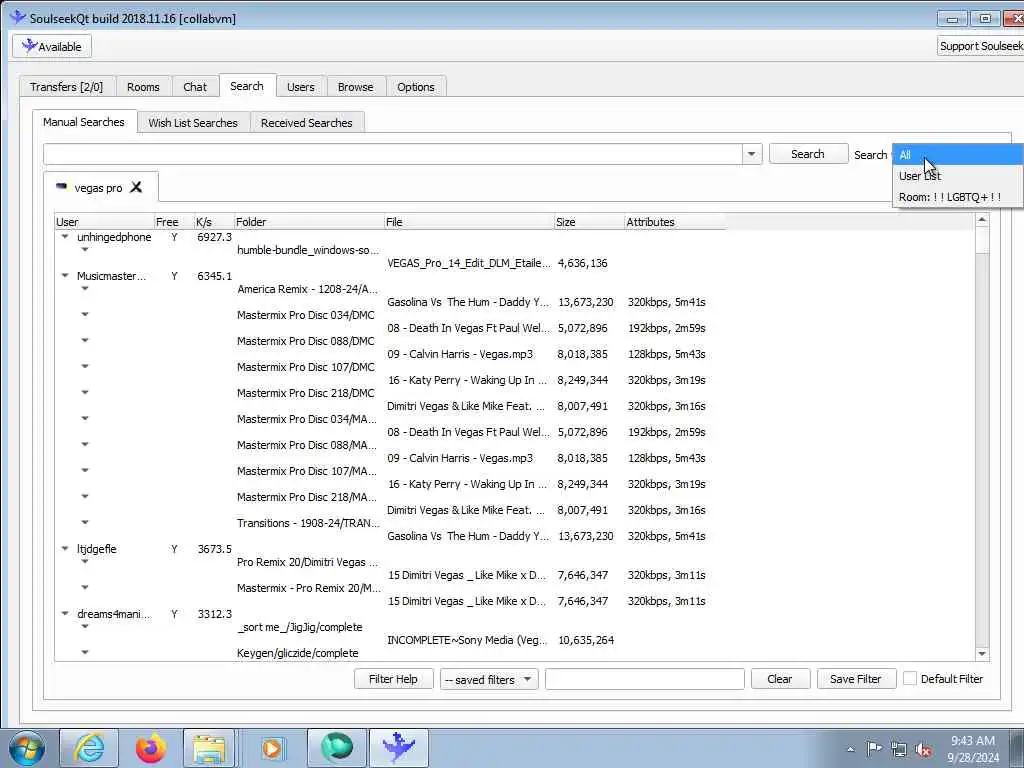The height and width of the screenshot is (768, 1024).
Task: Sort results by Size column header
Action: (589, 222)
